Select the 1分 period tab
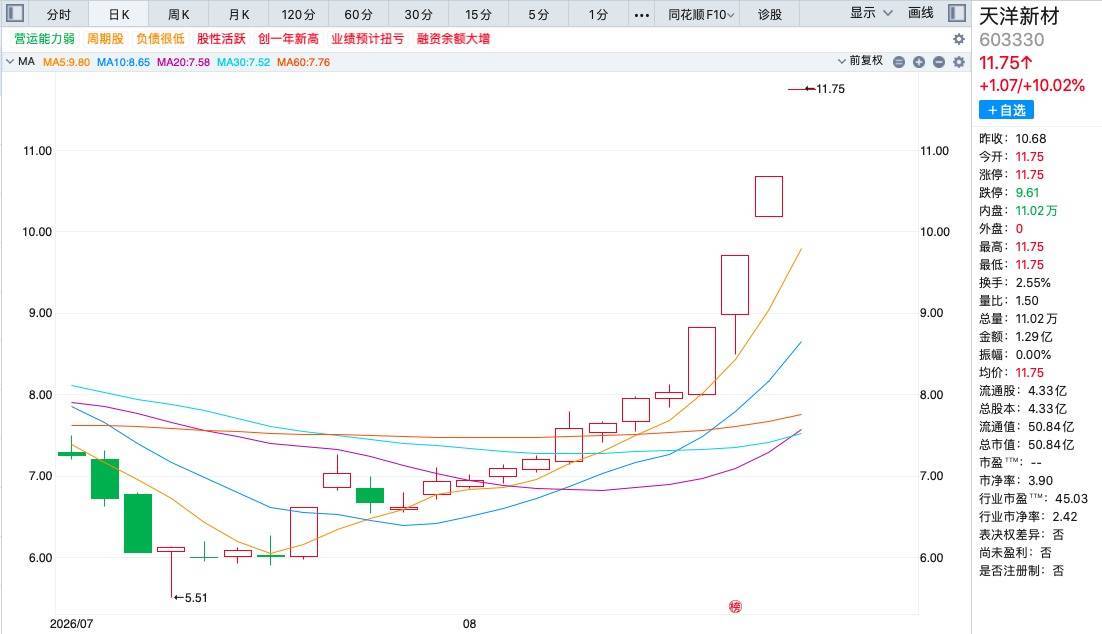 [598, 15]
